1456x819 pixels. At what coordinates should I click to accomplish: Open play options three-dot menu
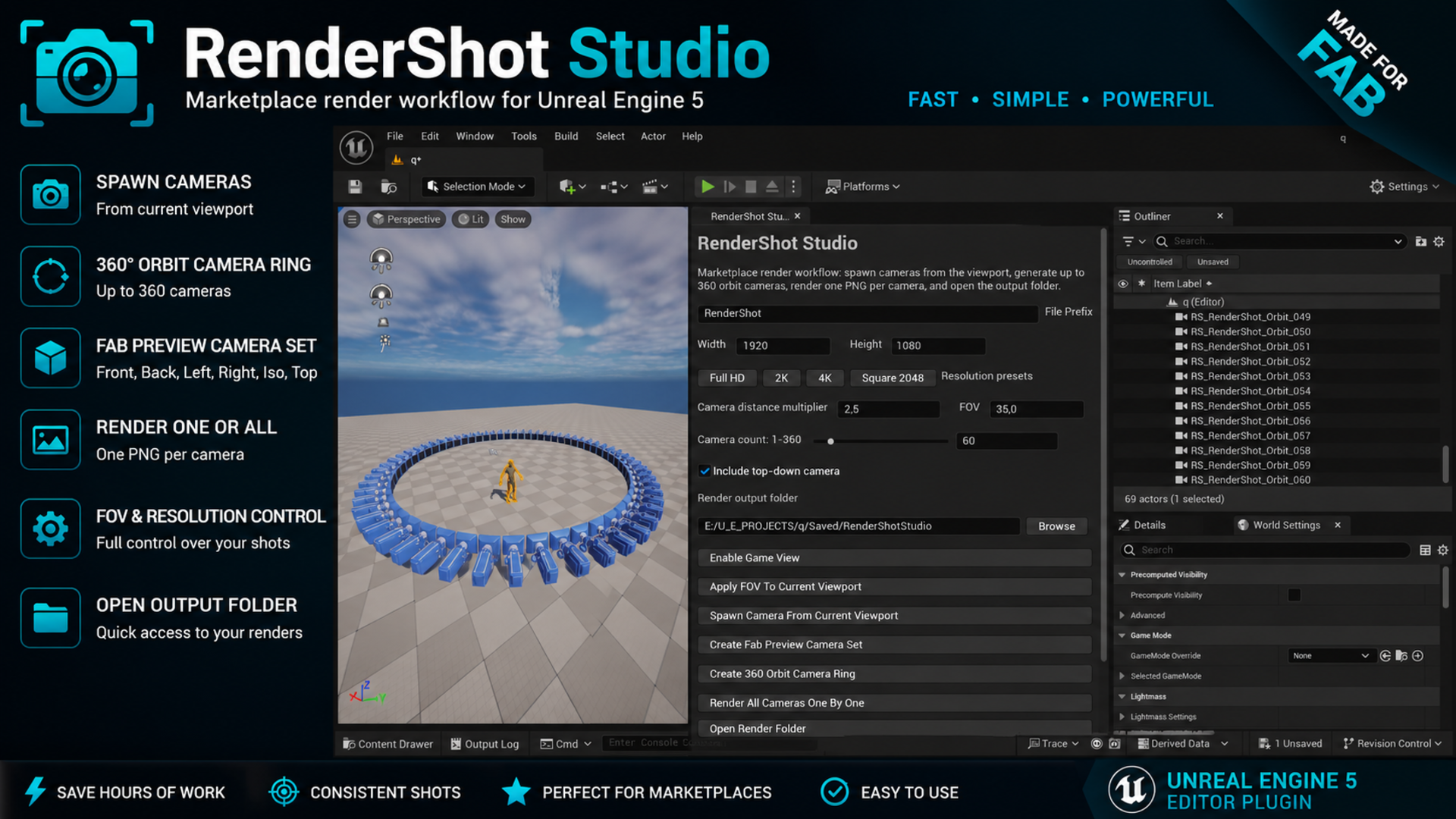[x=793, y=187]
